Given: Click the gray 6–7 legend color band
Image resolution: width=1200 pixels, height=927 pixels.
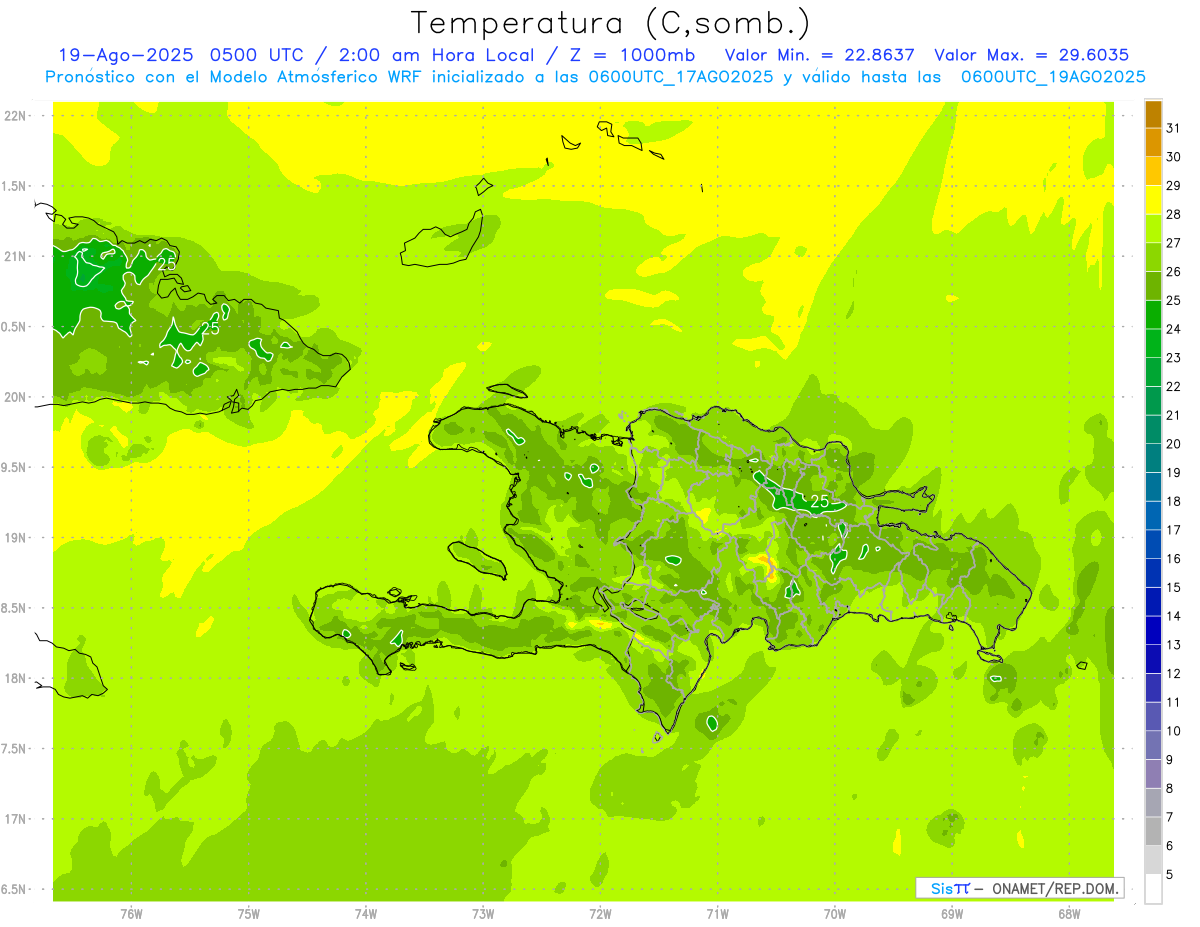Looking at the screenshot, I should (1153, 832).
